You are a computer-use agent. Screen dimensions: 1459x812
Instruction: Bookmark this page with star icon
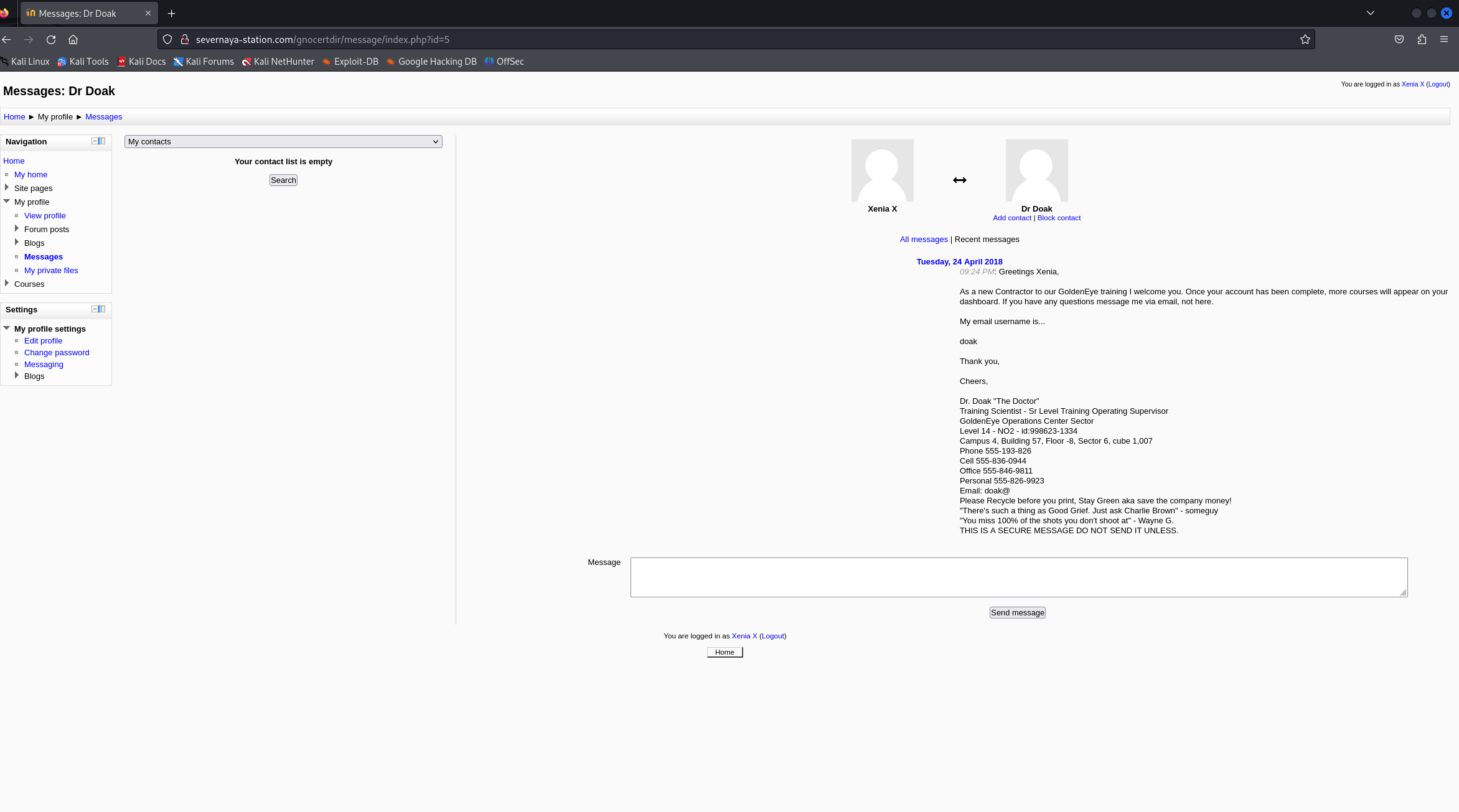pyautogui.click(x=1305, y=40)
